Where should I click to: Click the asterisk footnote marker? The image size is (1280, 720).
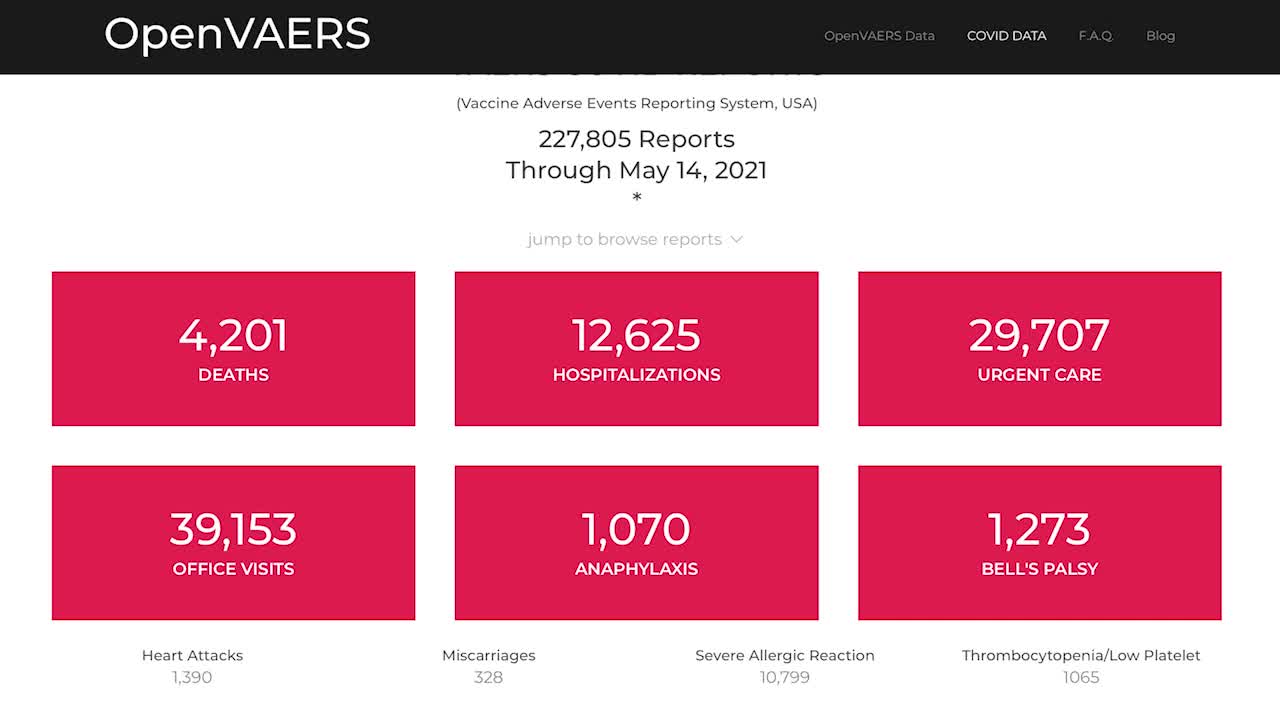coord(636,197)
